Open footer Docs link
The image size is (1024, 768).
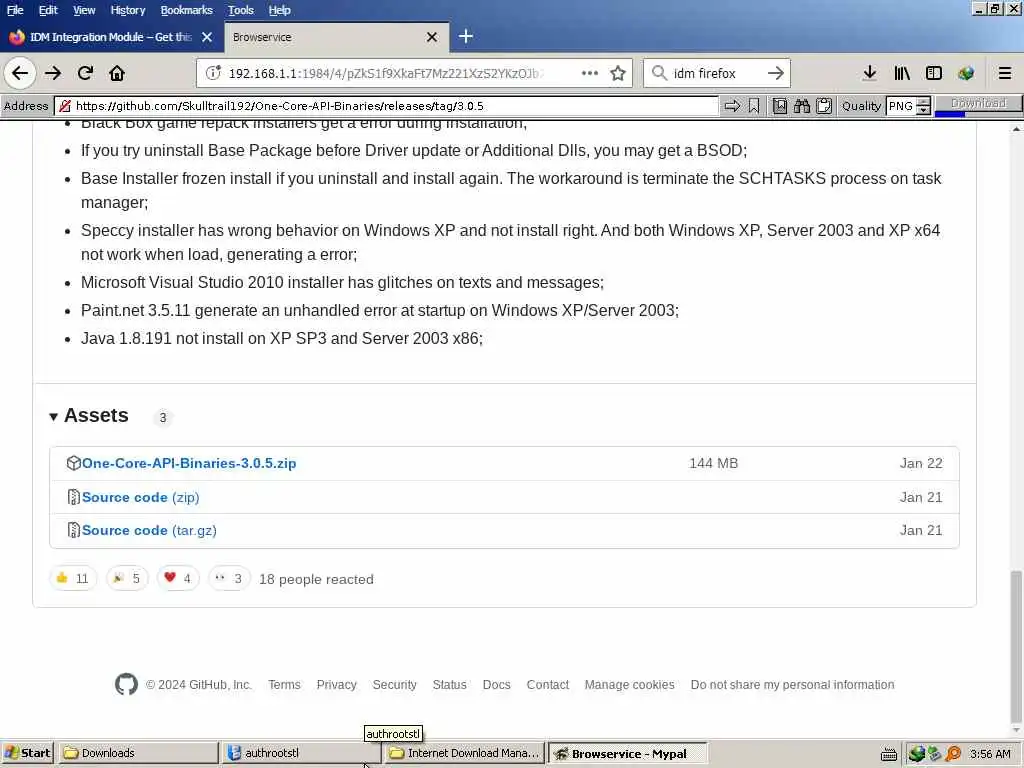coord(496,684)
